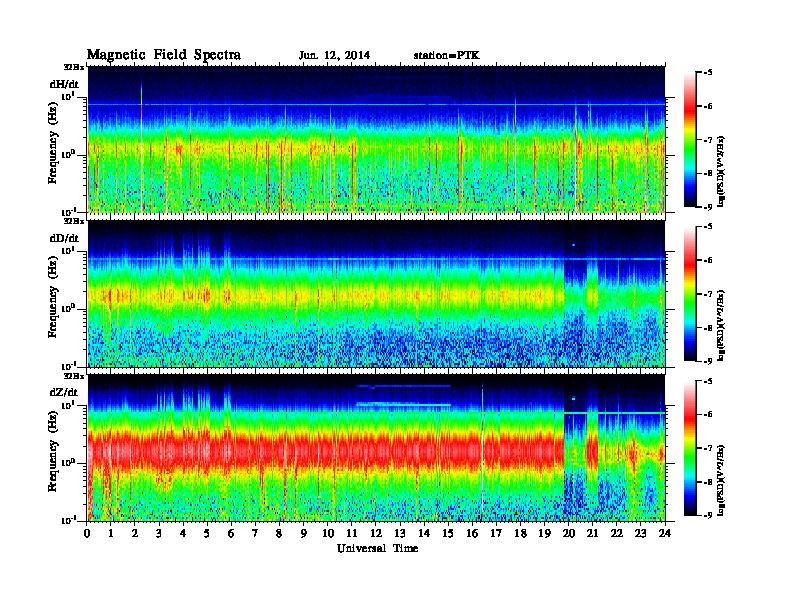Click hour label "7" on time axis

pos(255,533)
